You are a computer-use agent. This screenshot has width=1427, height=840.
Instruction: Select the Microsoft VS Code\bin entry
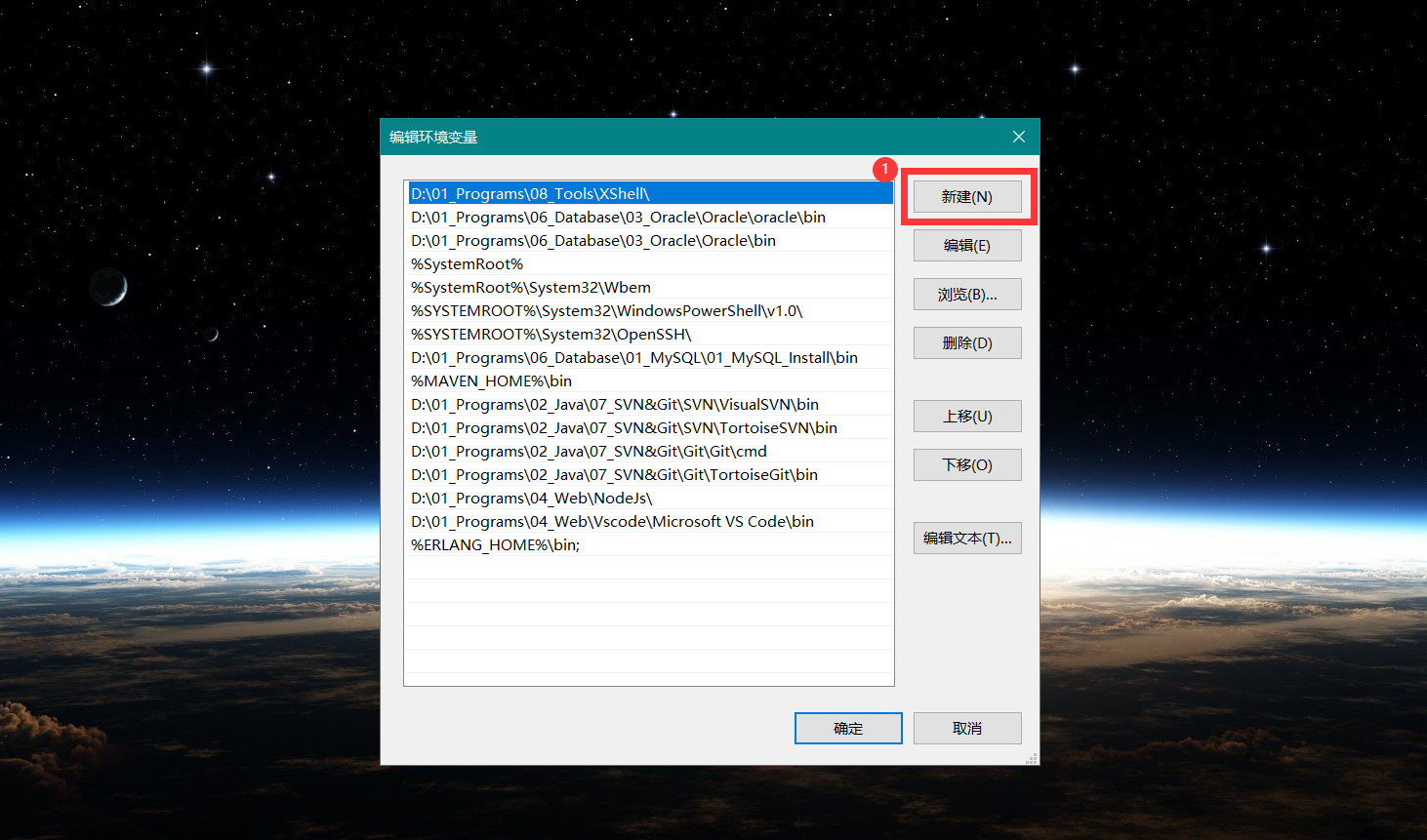(x=612, y=522)
